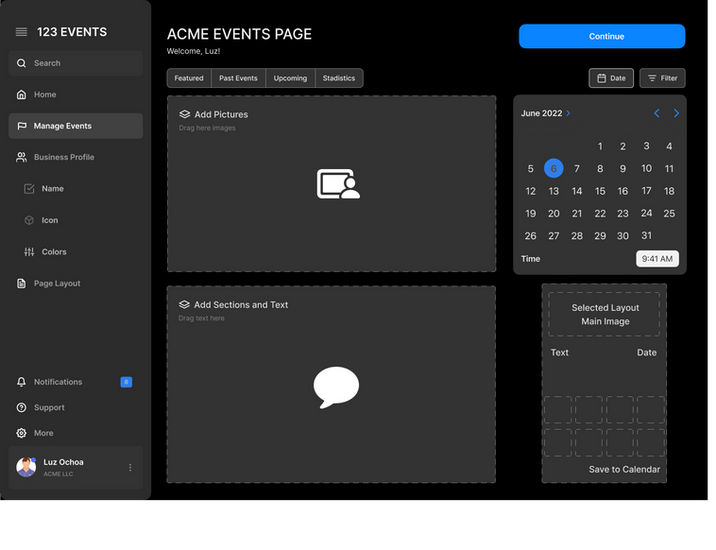This screenshot has width=716, height=550.
Task: Click Luz Ochoa's avatar picture
Action: pyautogui.click(x=26, y=467)
